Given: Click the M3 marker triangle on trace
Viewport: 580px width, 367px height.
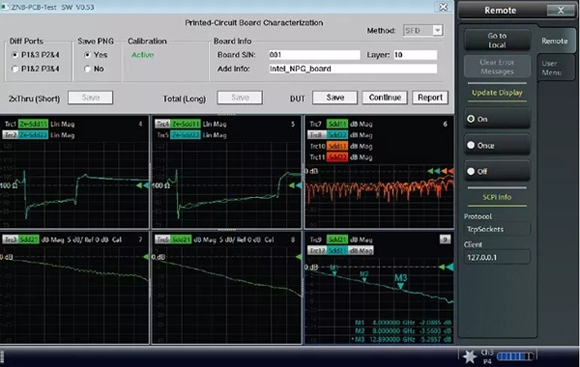Looking at the screenshot, I should pos(400,286).
